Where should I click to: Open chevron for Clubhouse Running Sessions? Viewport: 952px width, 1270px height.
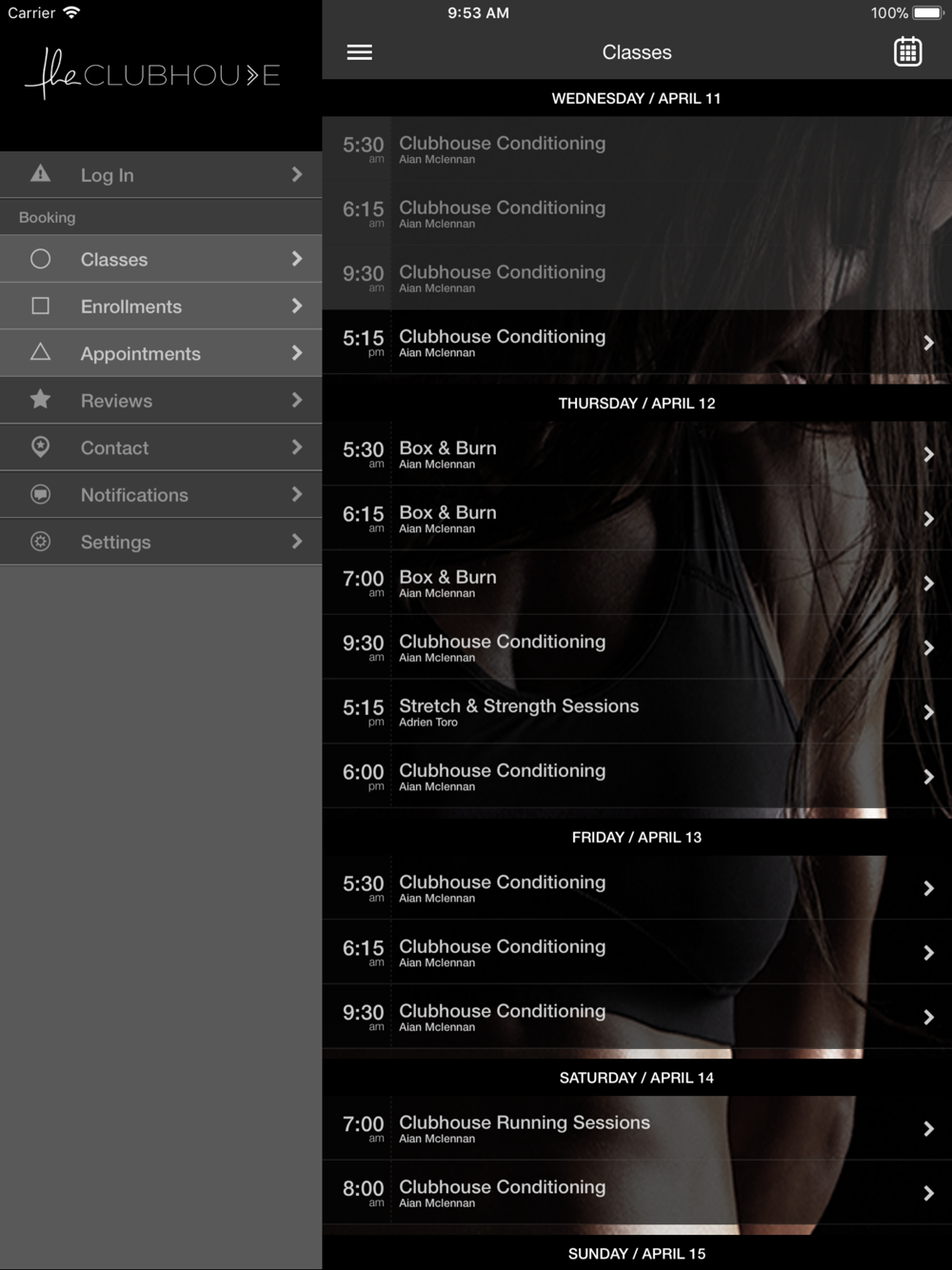928,1128
